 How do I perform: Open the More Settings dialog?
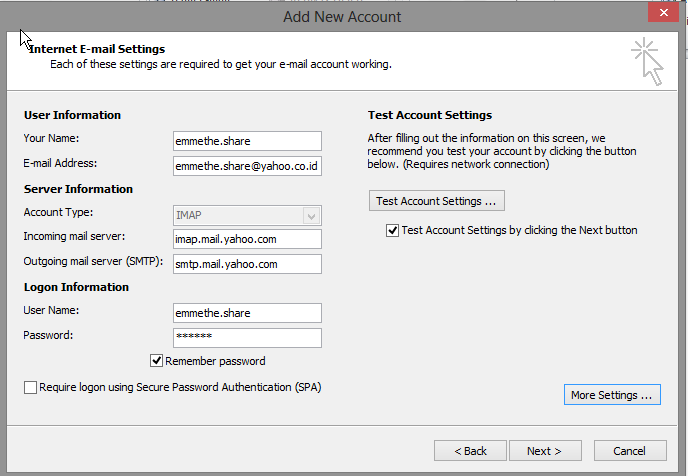[612, 395]
